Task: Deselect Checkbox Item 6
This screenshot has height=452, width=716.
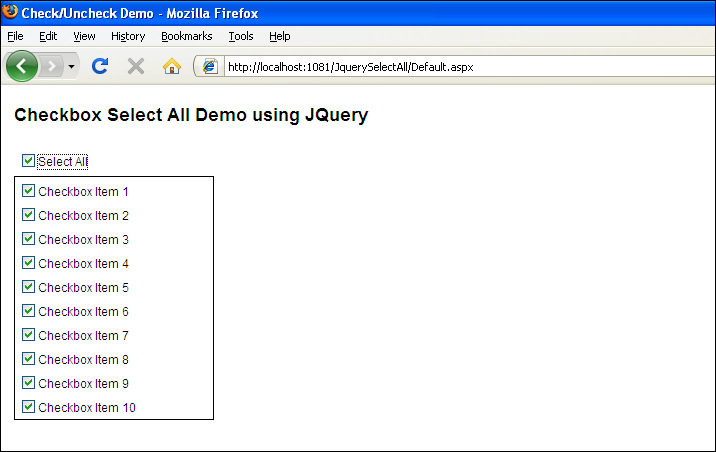Action: [28, 311]
